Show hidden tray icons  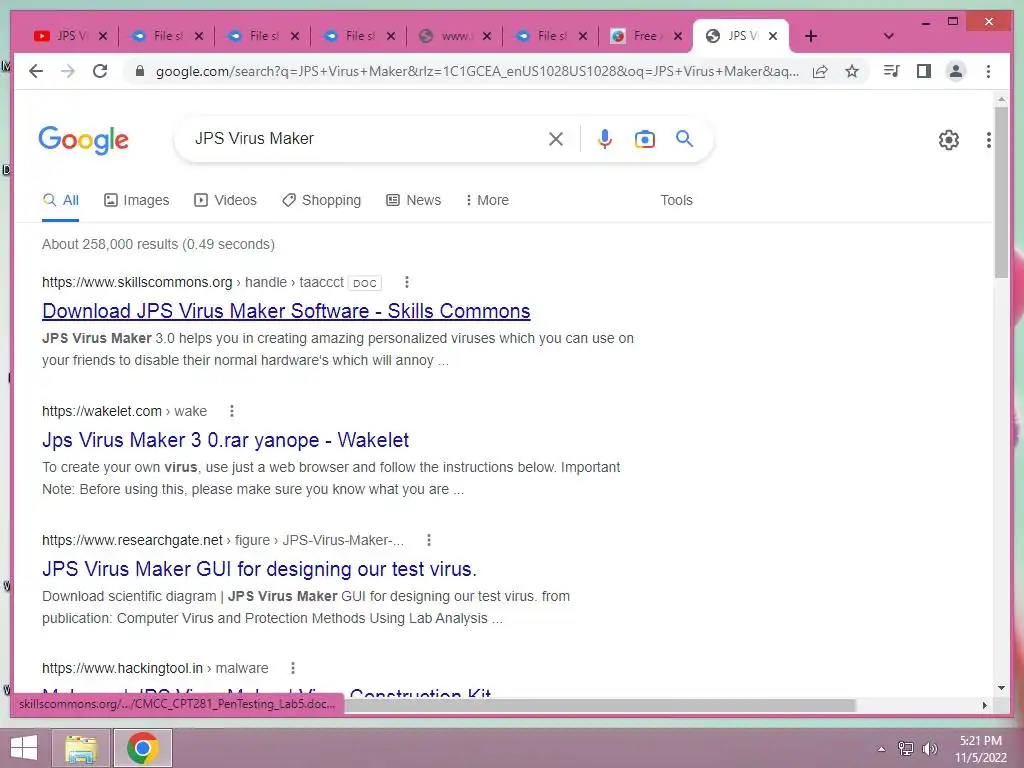point(882,749)
